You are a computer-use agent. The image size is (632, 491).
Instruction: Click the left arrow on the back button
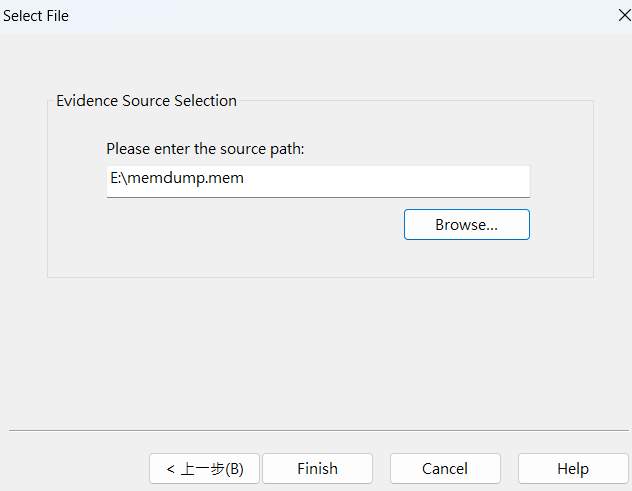[x=171, y=468]
